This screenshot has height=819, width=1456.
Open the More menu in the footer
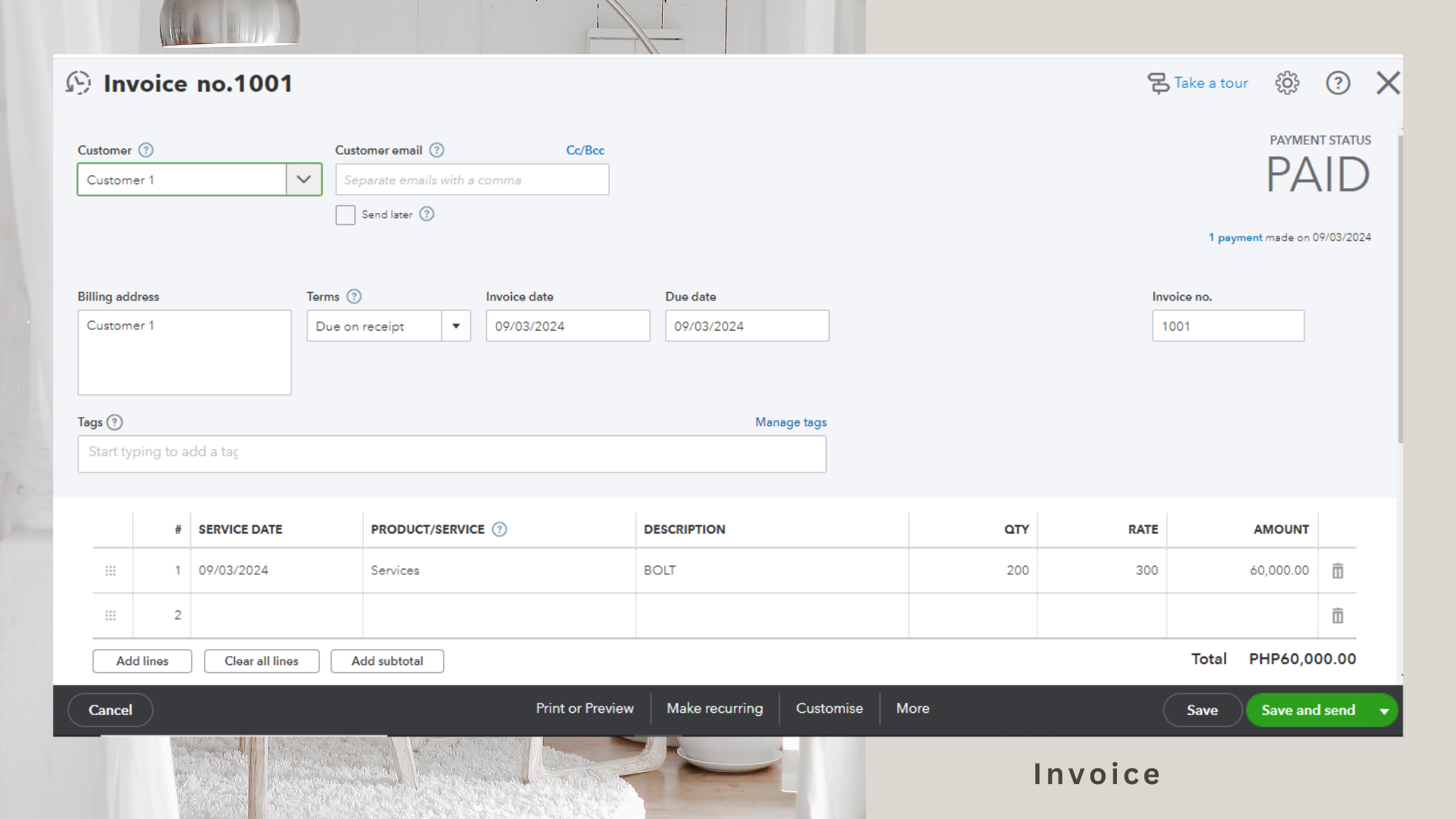[x=912, y=708]
